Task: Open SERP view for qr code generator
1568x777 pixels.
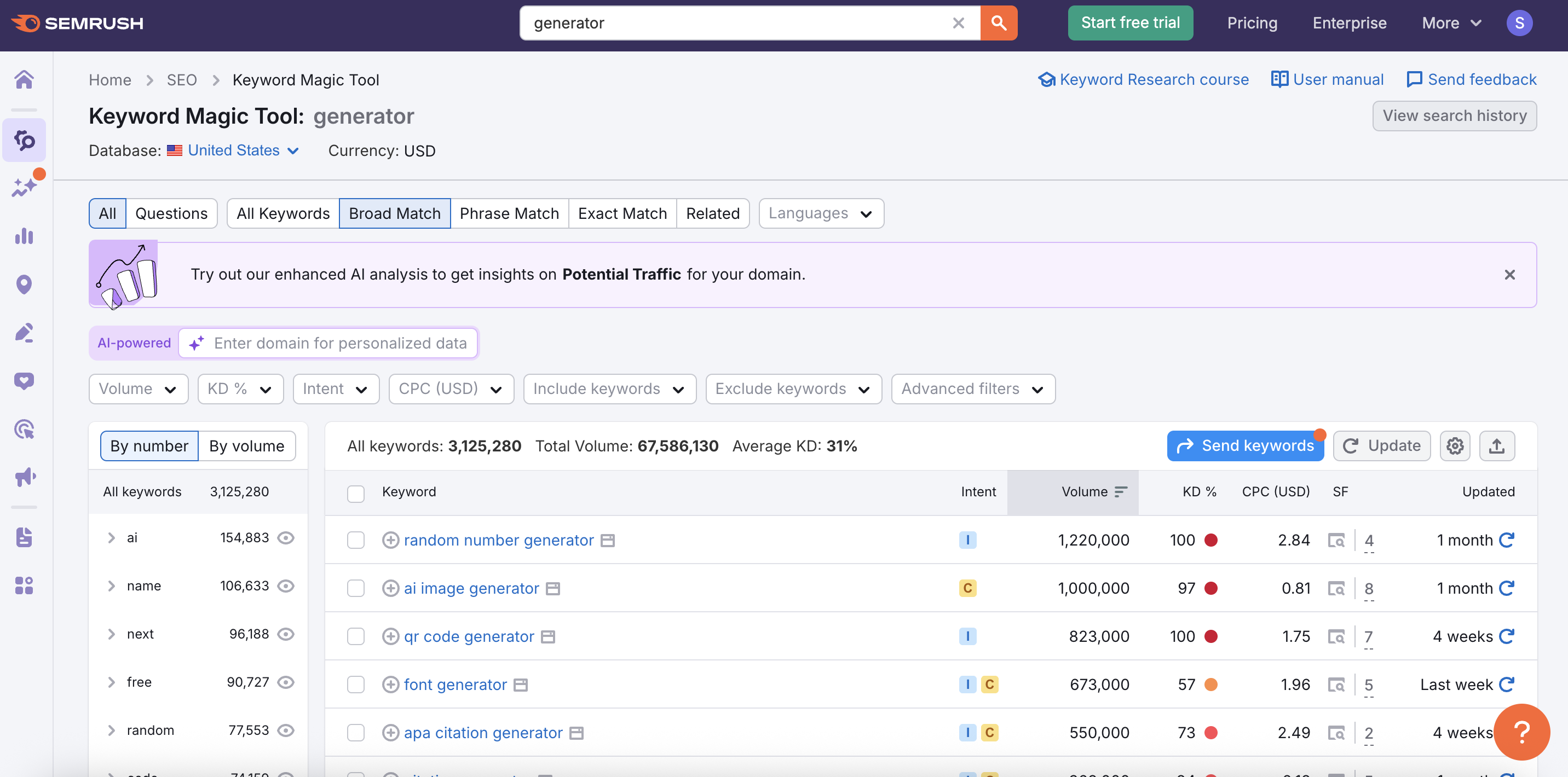Action: point(1336,636)
